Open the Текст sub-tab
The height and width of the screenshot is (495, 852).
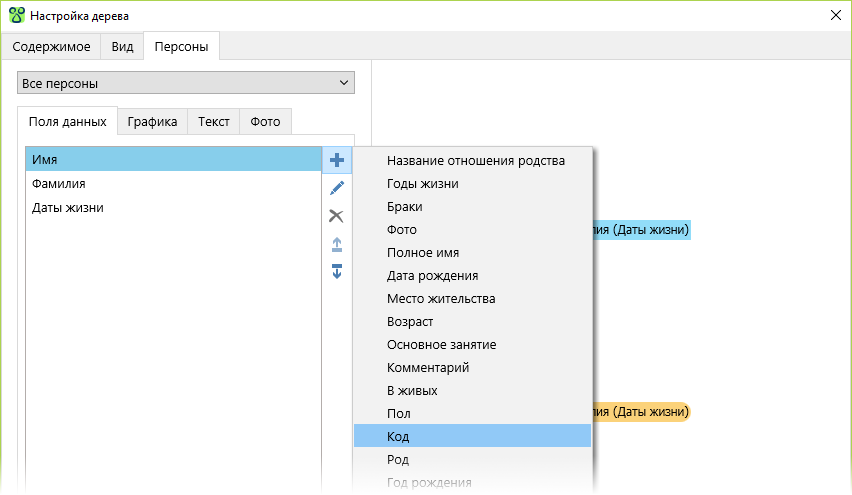point(213,122)
